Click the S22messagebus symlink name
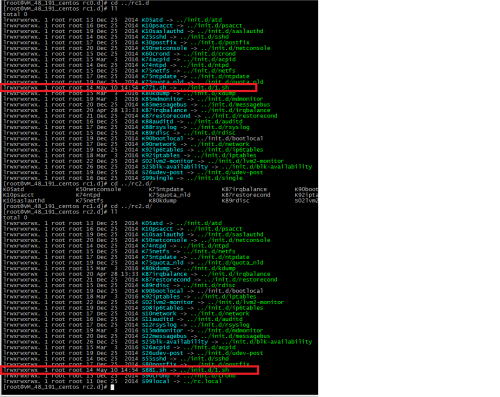Screen dimensions: 500x397 [164, 336]
